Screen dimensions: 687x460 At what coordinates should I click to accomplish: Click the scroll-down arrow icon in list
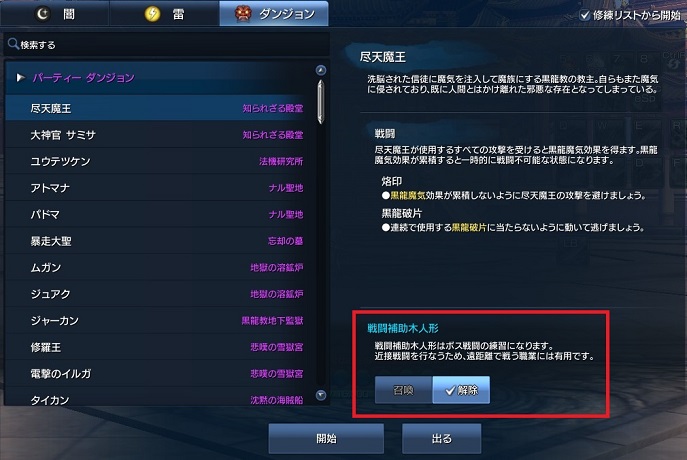coord(321,395)
